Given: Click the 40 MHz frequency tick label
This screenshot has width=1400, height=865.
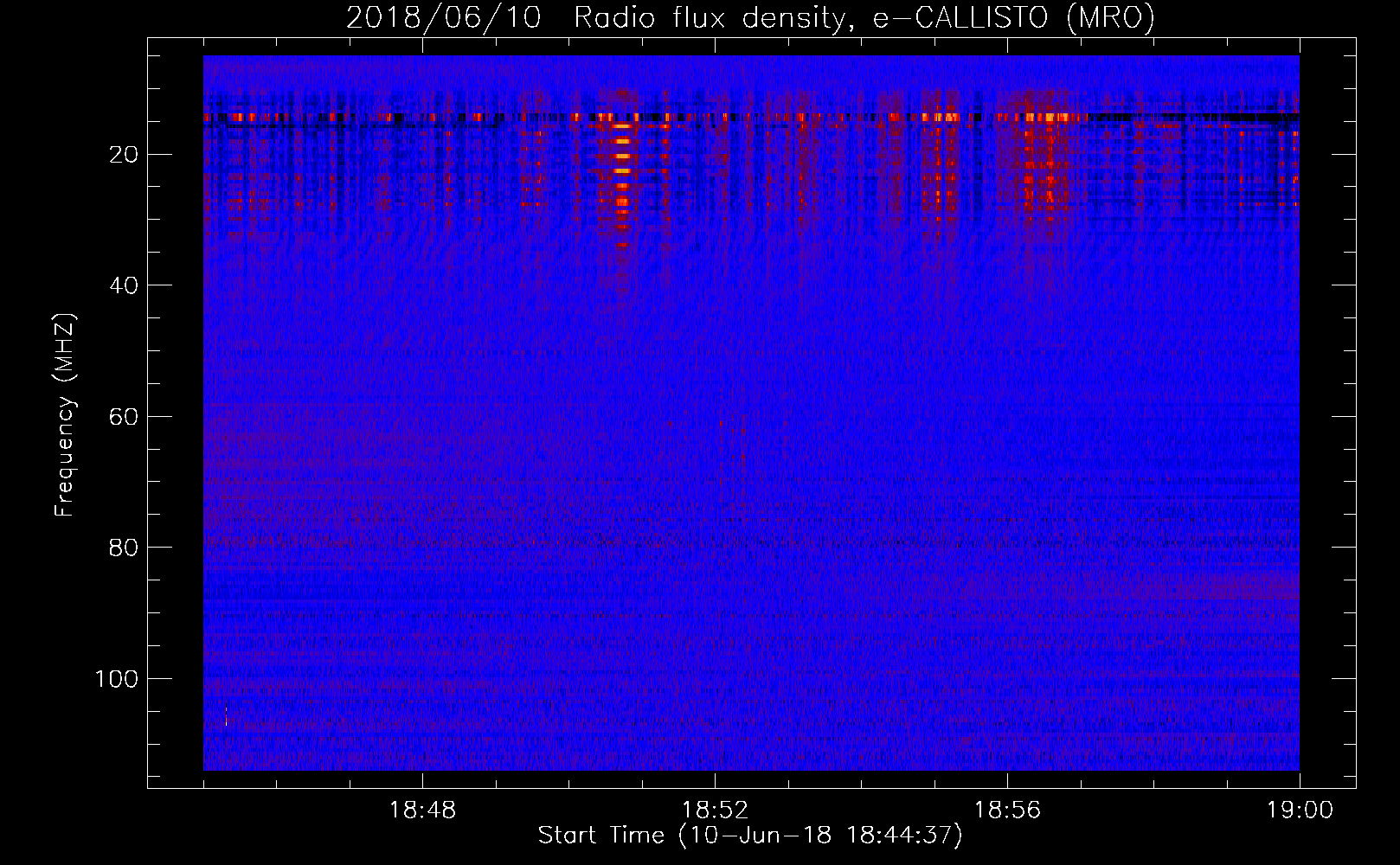Looking at the screenshot, I should point(125,285).
